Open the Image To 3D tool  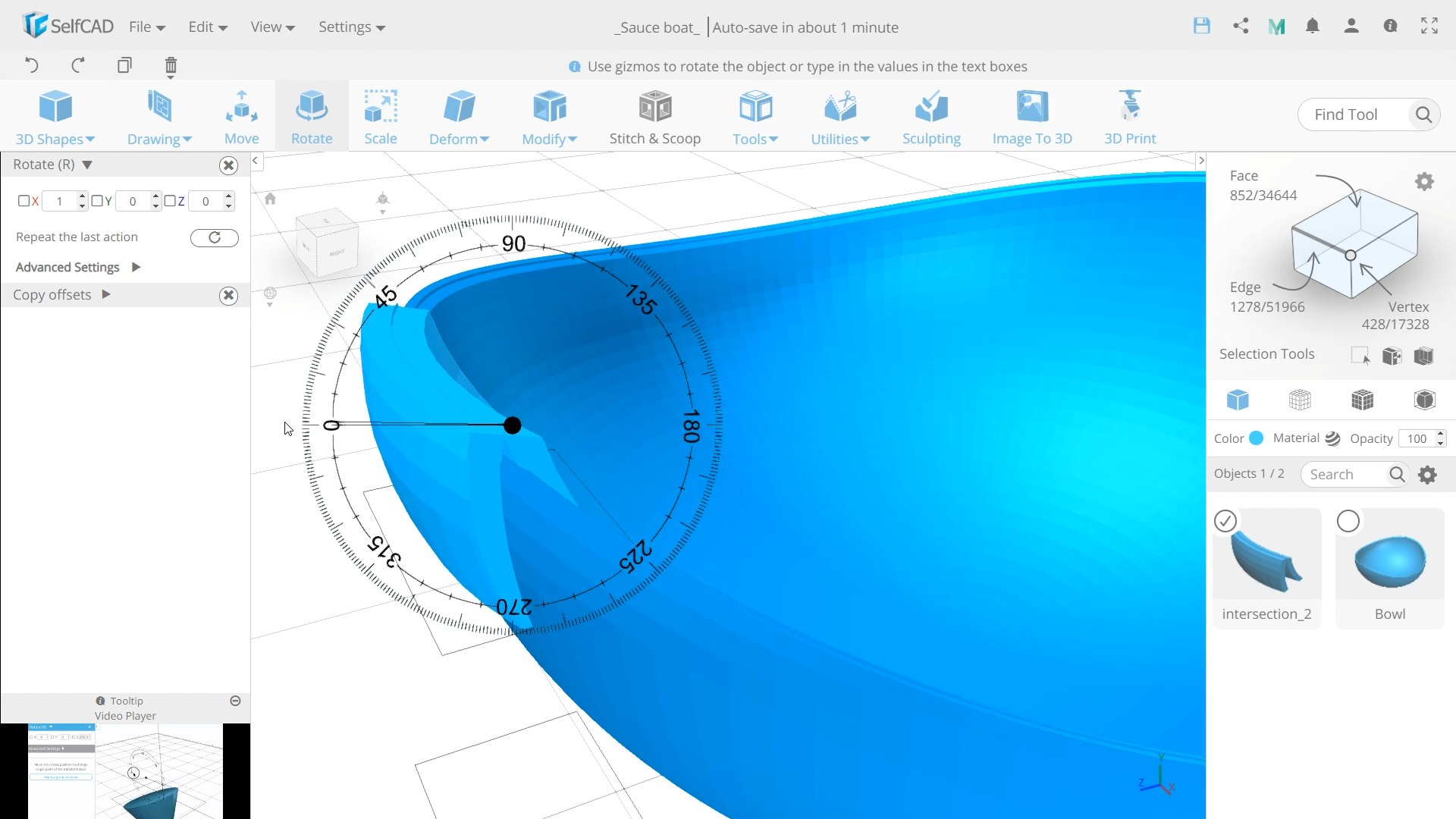click(x=1032, y=117)
